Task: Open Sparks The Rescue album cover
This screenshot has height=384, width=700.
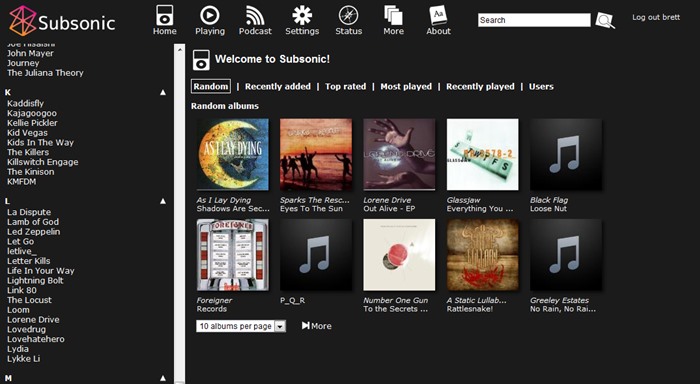Action: click(x=316, y=154)
